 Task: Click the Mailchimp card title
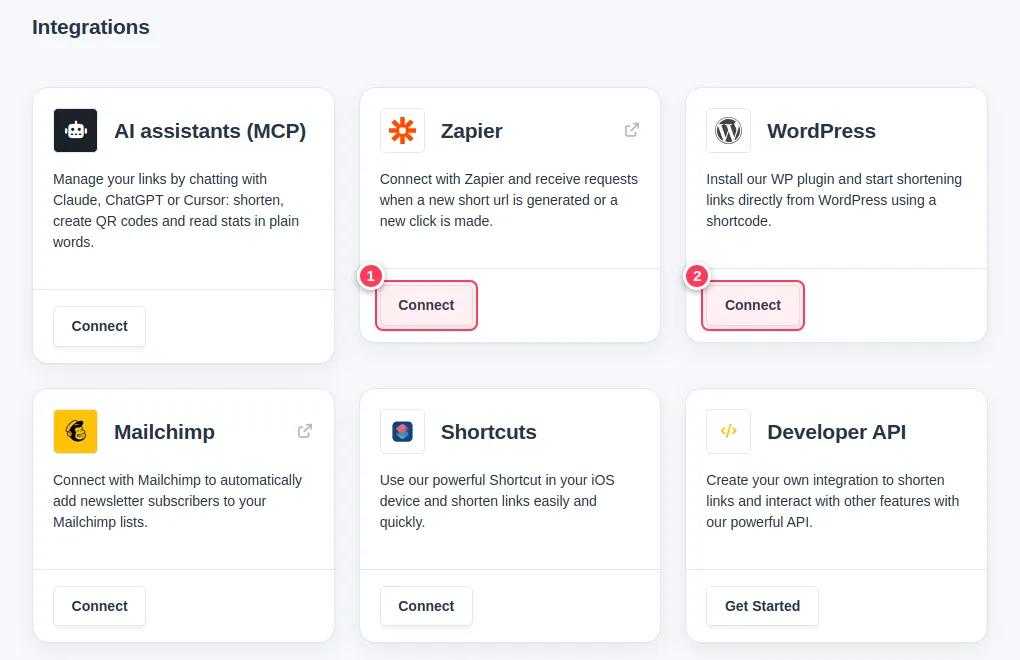coord(164,432)
